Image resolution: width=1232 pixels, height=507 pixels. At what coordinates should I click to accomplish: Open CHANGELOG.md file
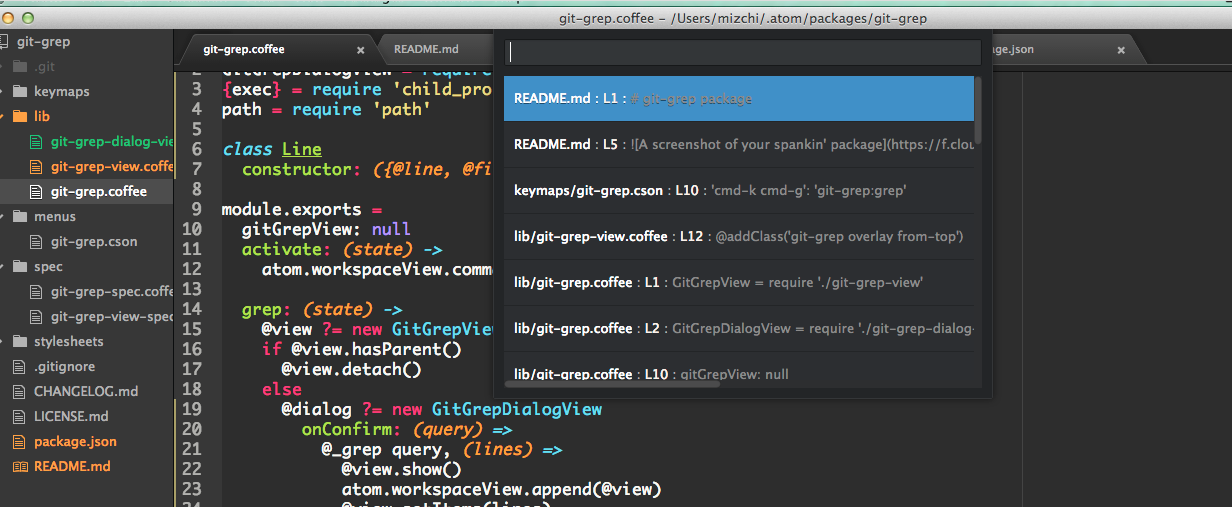click(86, 392)
